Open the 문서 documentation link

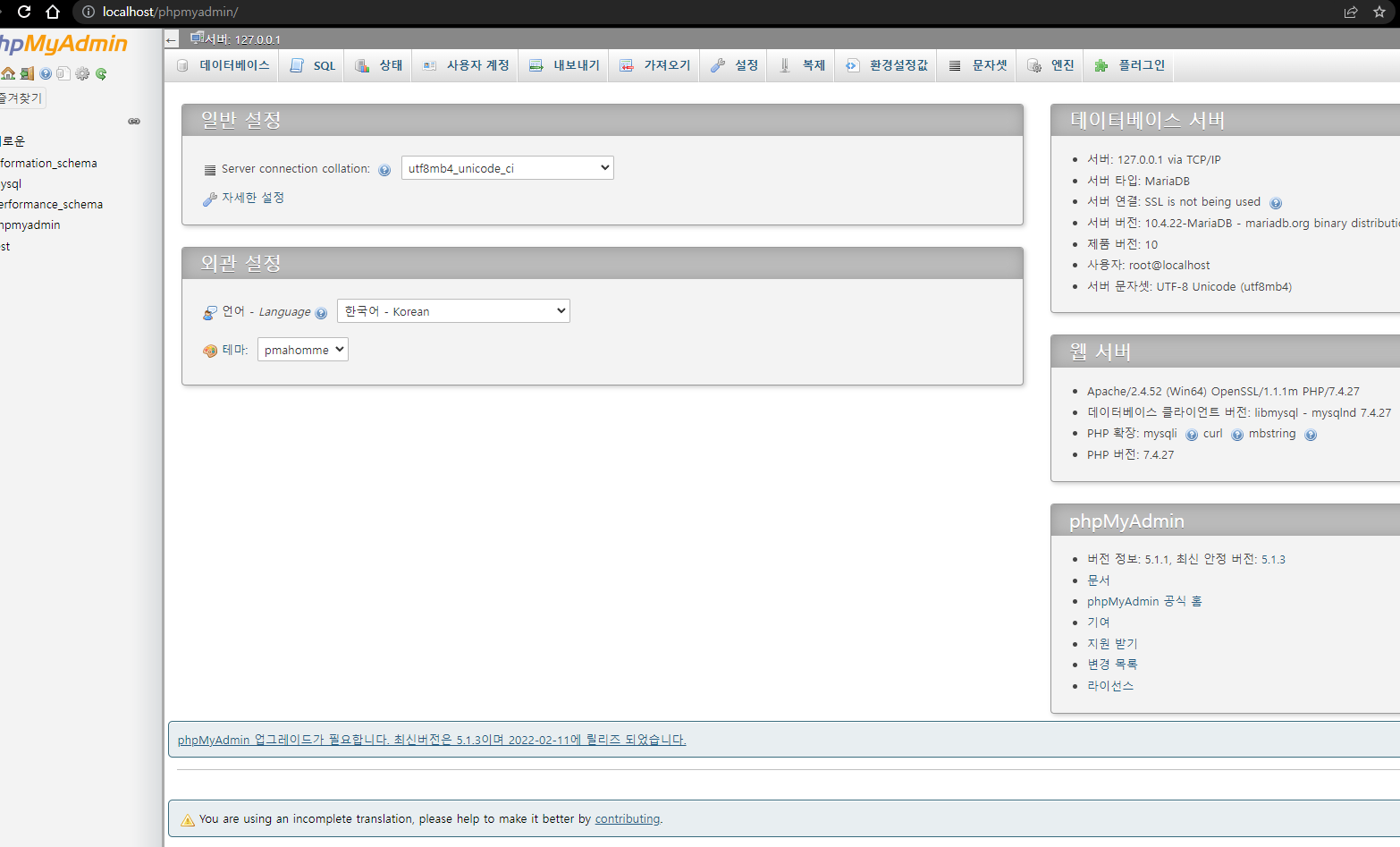click(x=1098, y=580)
